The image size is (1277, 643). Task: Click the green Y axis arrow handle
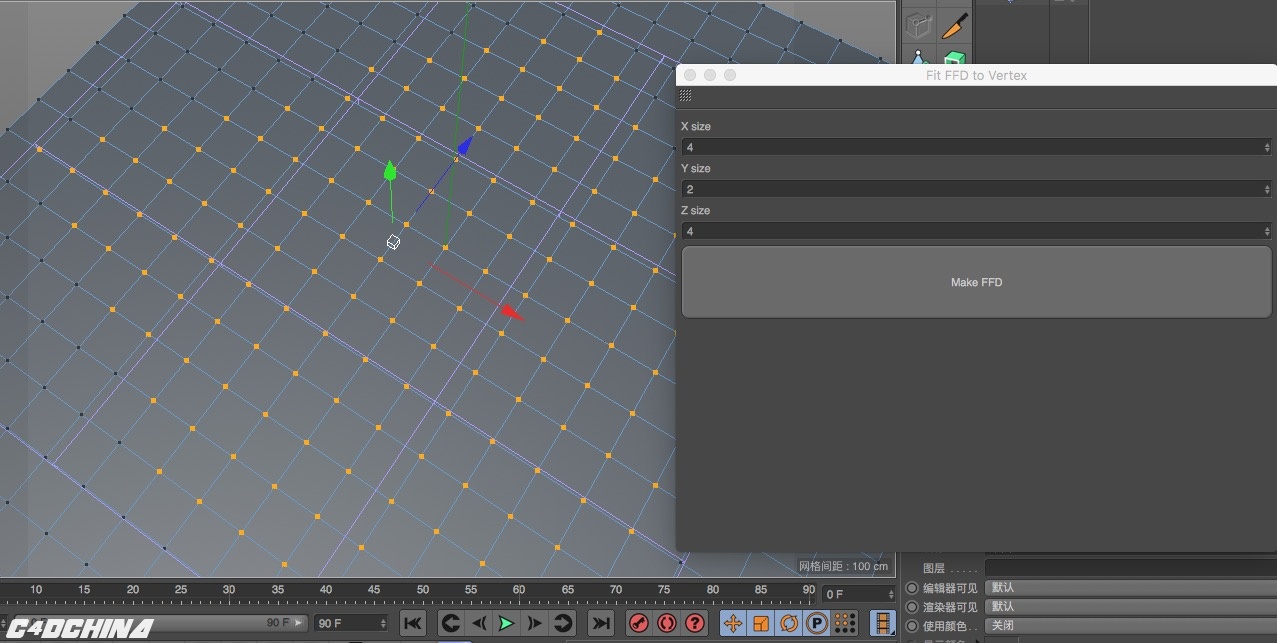click(390, 170)
